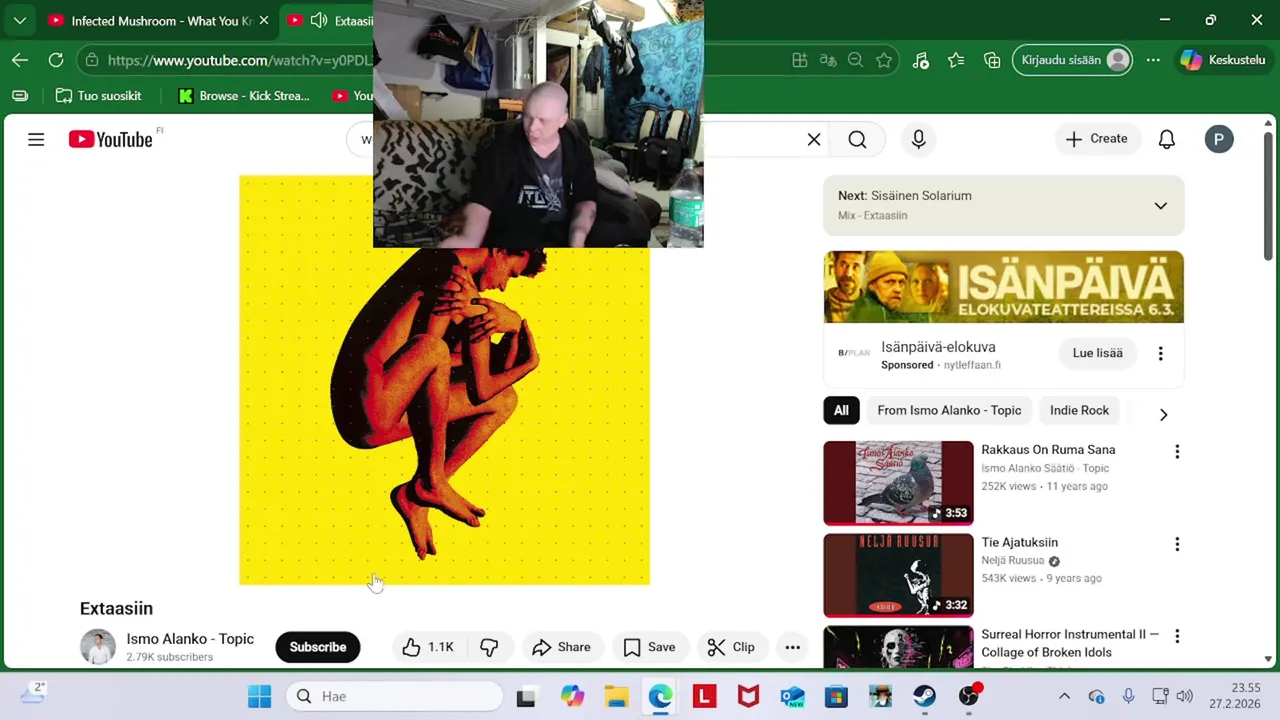Screen dimensions: 1280x720
Task: Open Tie Ajatuksiin video thumbnail
Action: (x=898, y=575)
